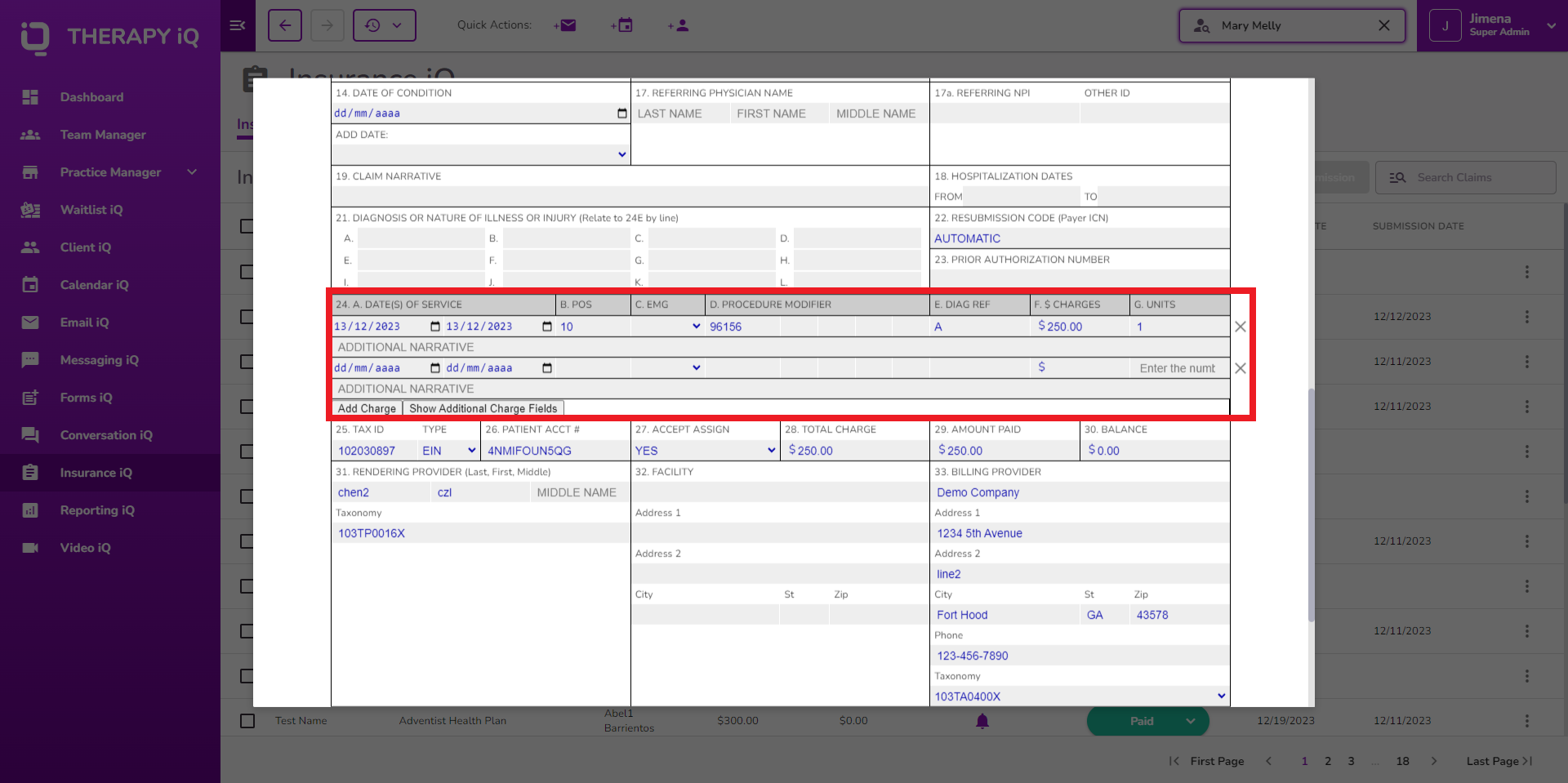Go forward with the right arrow button
The width and height of the screenshot is (1568, 783).
coord(327,25)
